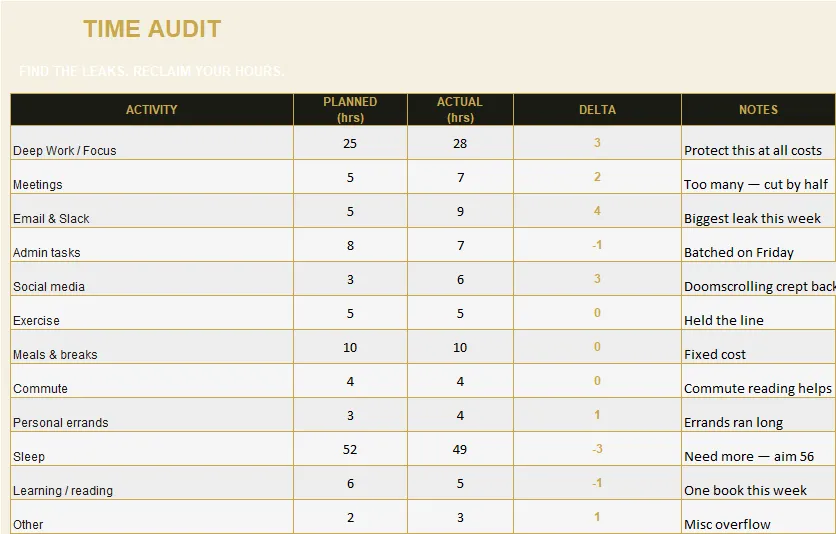Click the PLANNED (hrs) column header
836x534 pixels.
coord(350,110)
